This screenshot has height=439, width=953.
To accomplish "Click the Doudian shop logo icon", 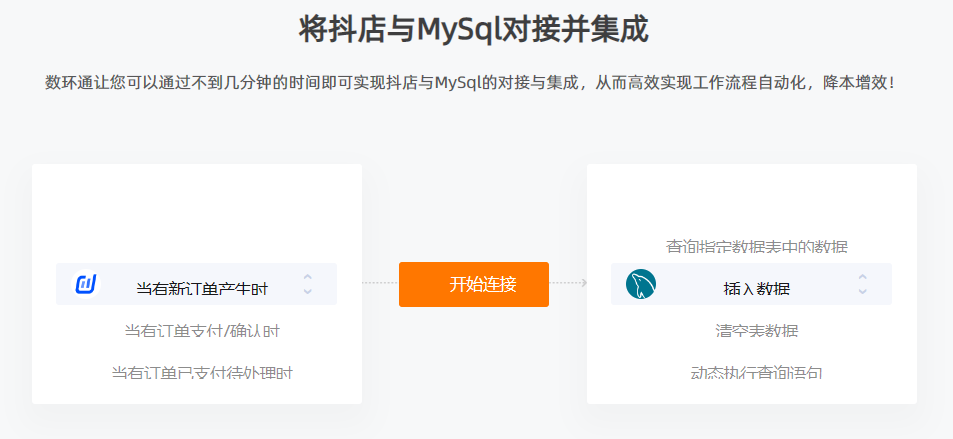I will [86, 284].
